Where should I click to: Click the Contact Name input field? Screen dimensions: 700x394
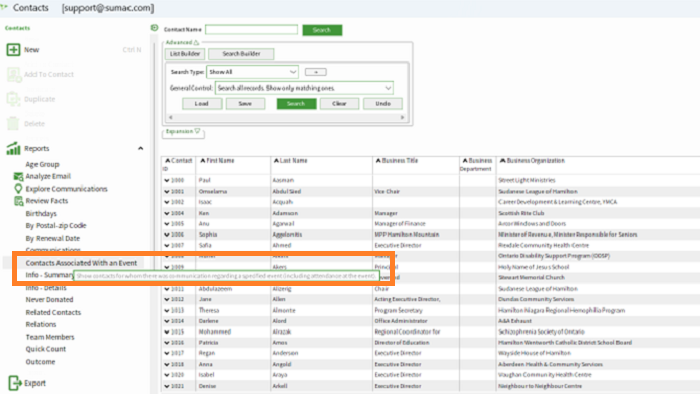[x=251, y=29]
